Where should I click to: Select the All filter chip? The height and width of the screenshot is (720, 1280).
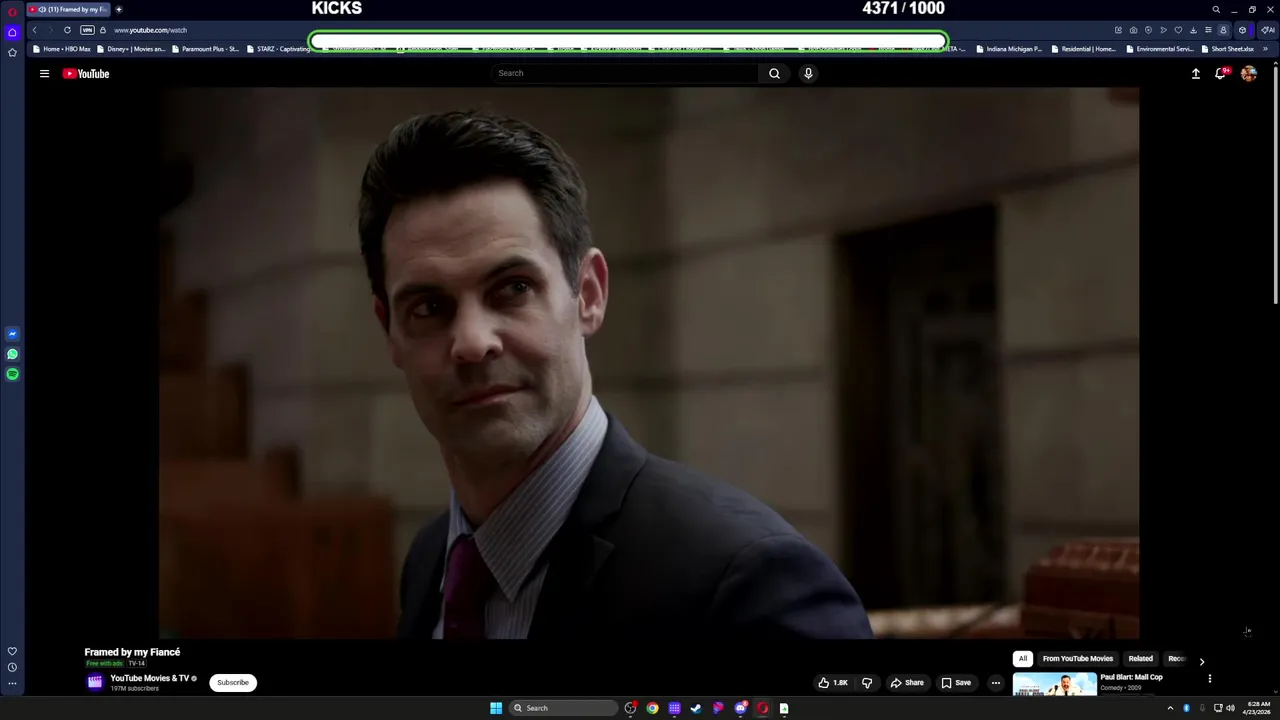[1022, 659]
